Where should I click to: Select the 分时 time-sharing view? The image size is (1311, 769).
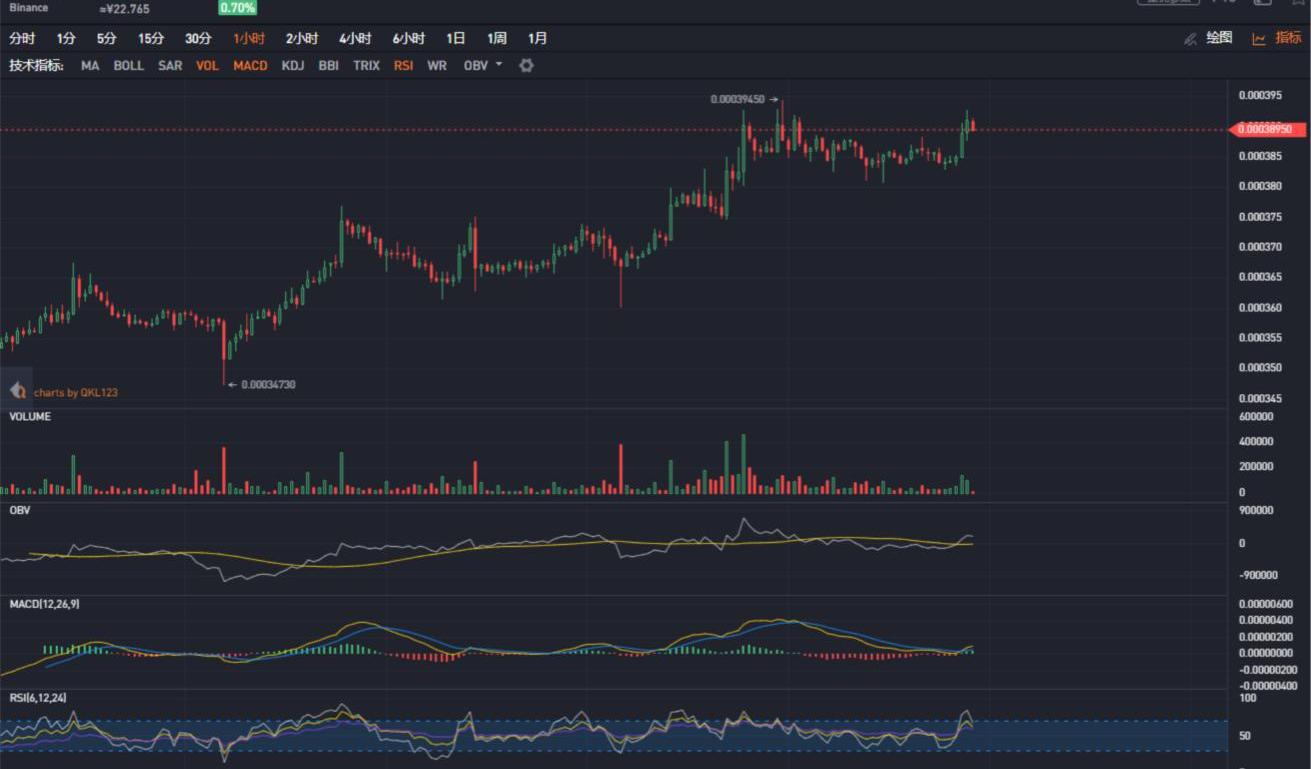pyautogui.click(x=22, y=39)
